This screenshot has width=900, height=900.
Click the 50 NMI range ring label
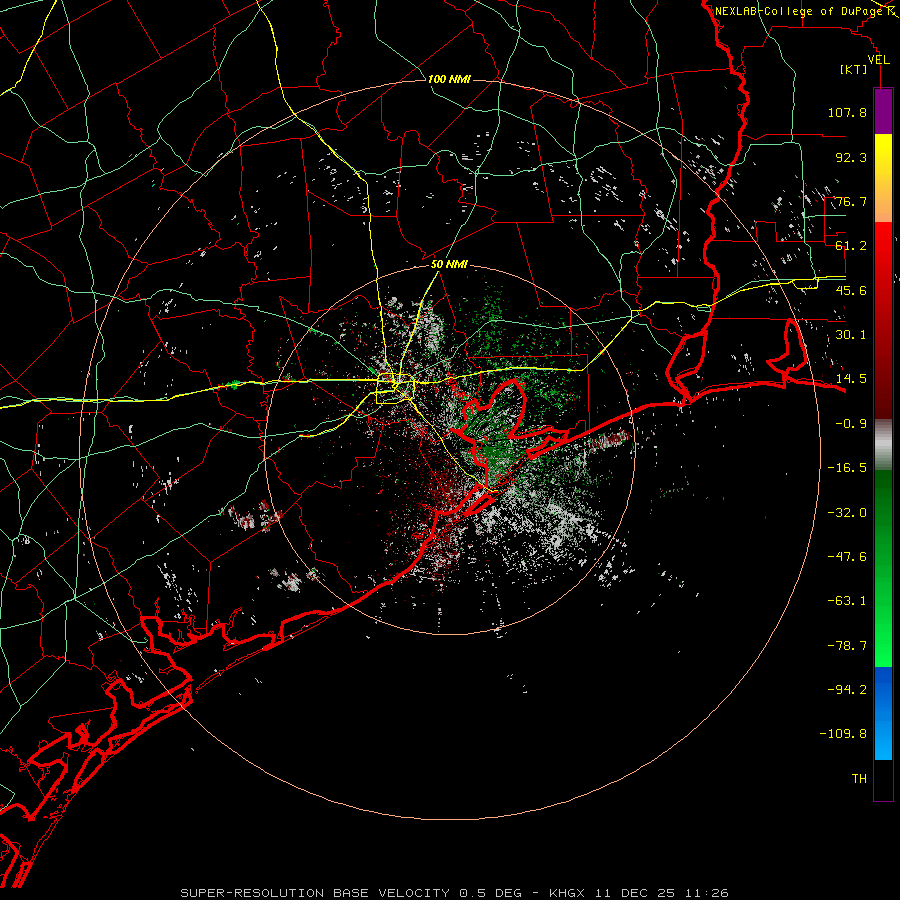449,265
